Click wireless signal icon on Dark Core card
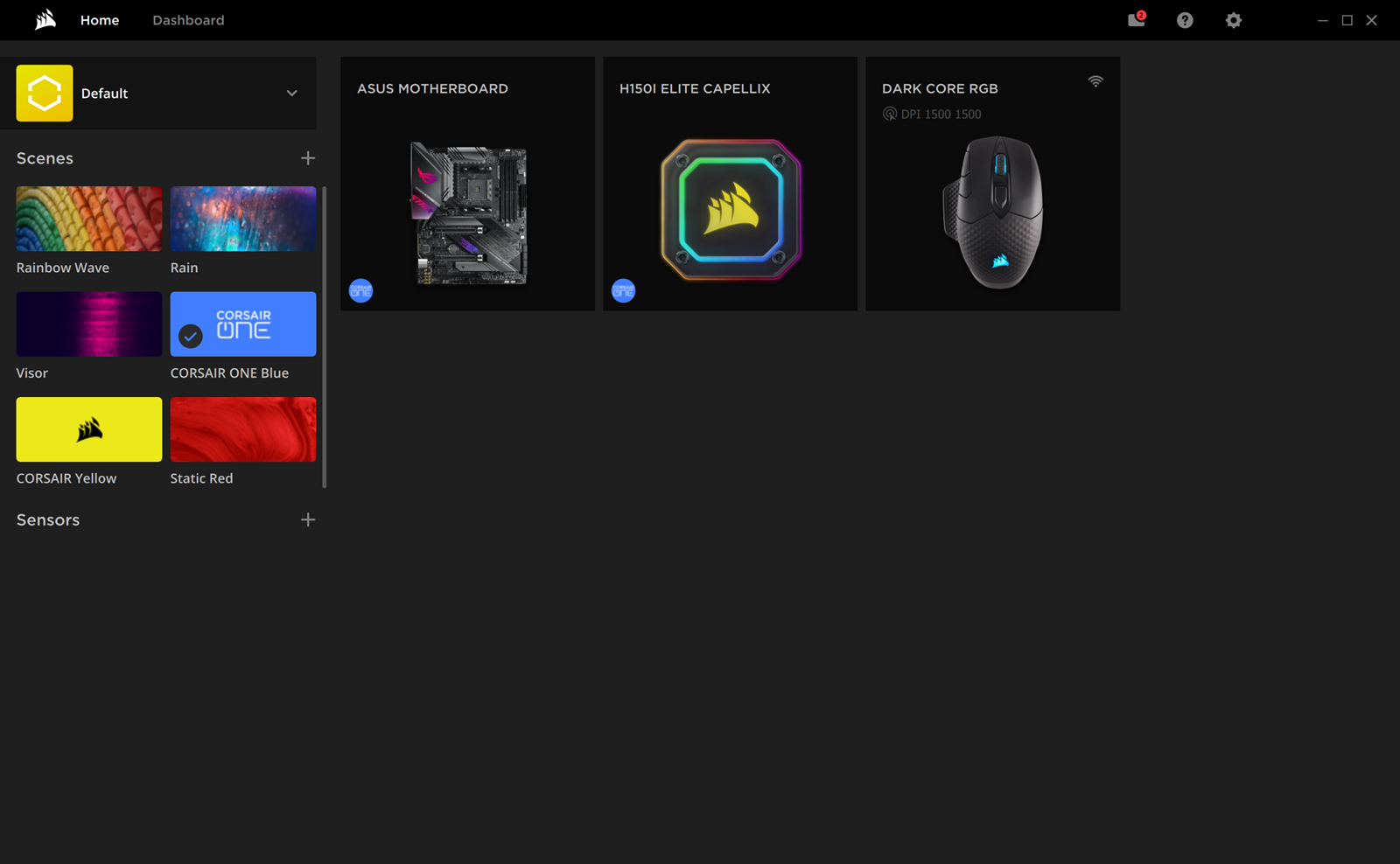 [1095, 81]
